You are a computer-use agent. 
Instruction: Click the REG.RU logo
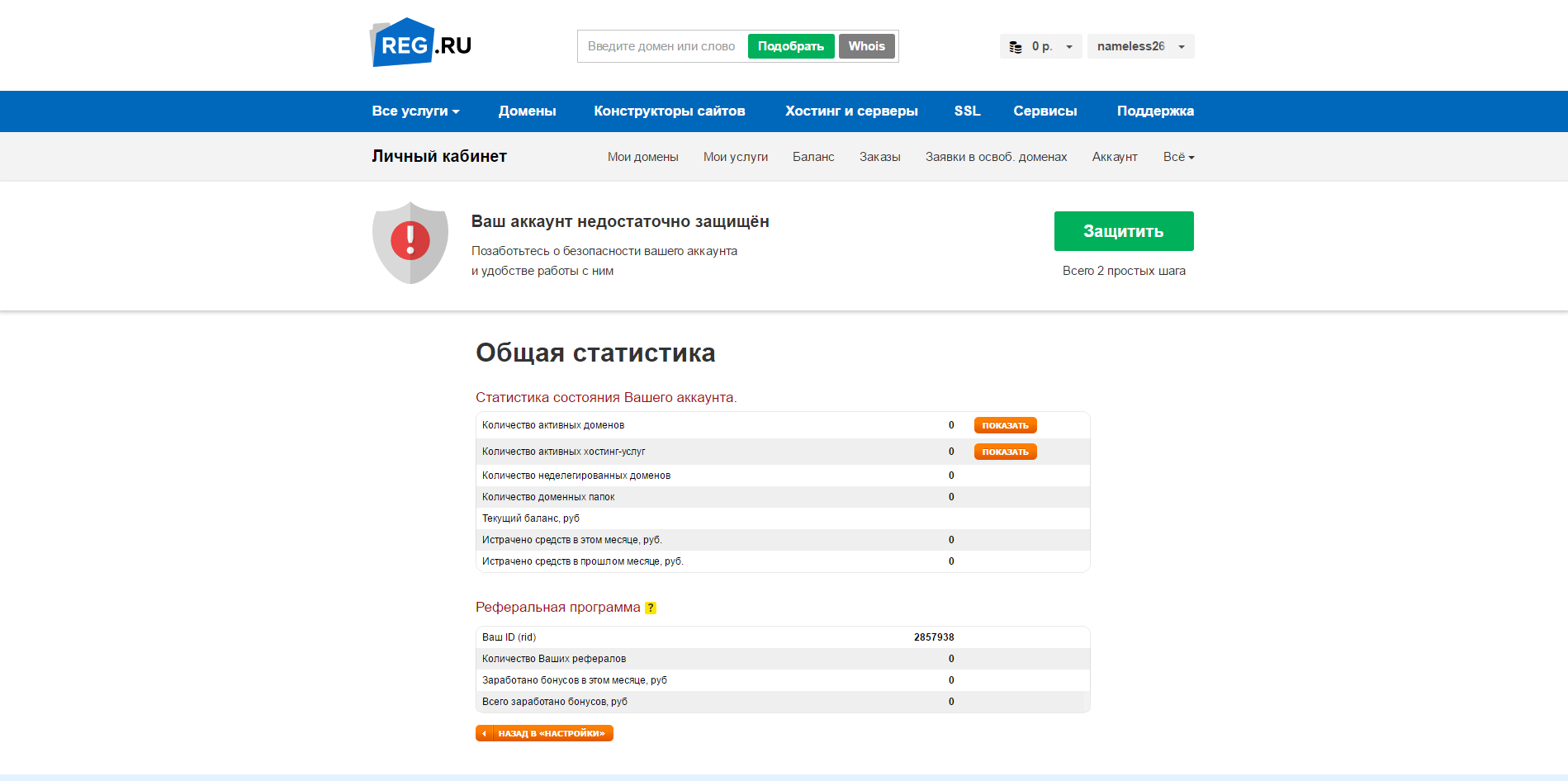[419, 45]
